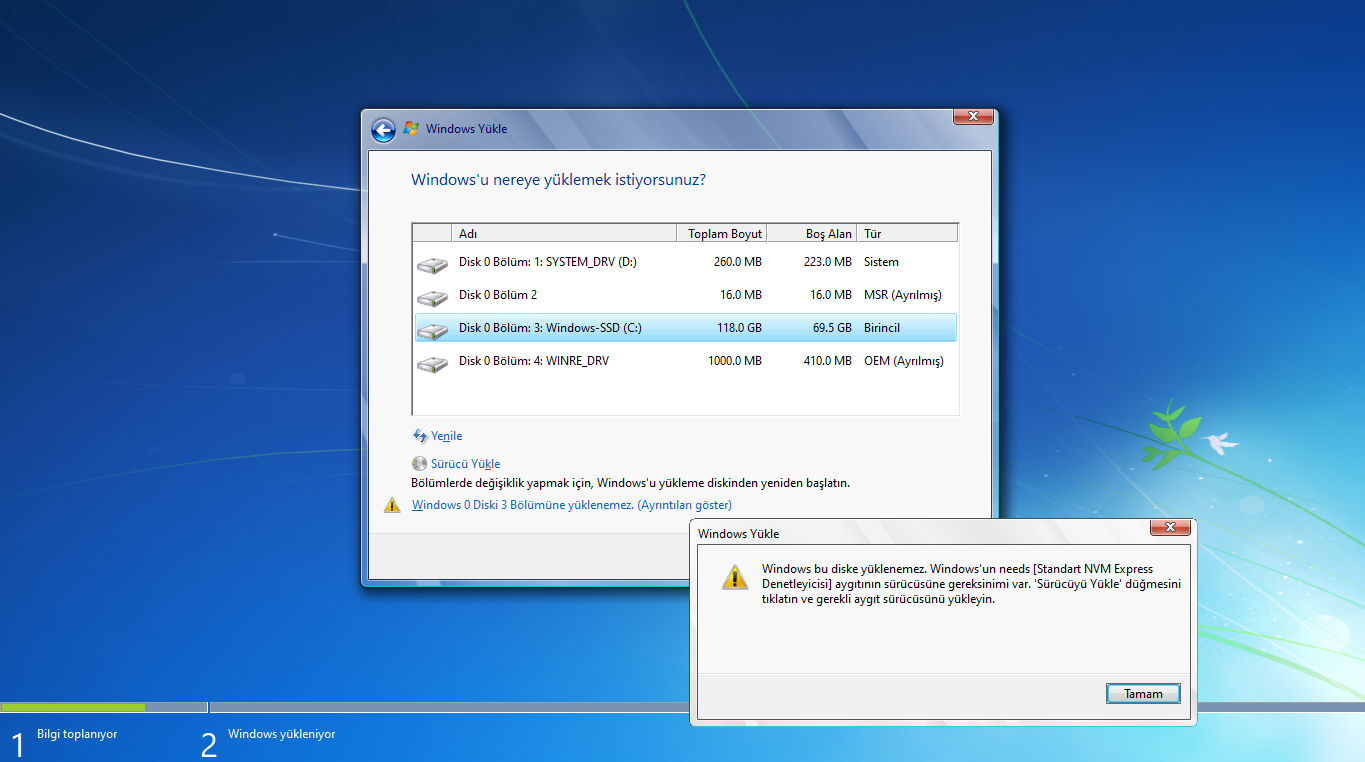Select the 'Disk 0 Bölüm 2' partition name

tap(498, 295)
